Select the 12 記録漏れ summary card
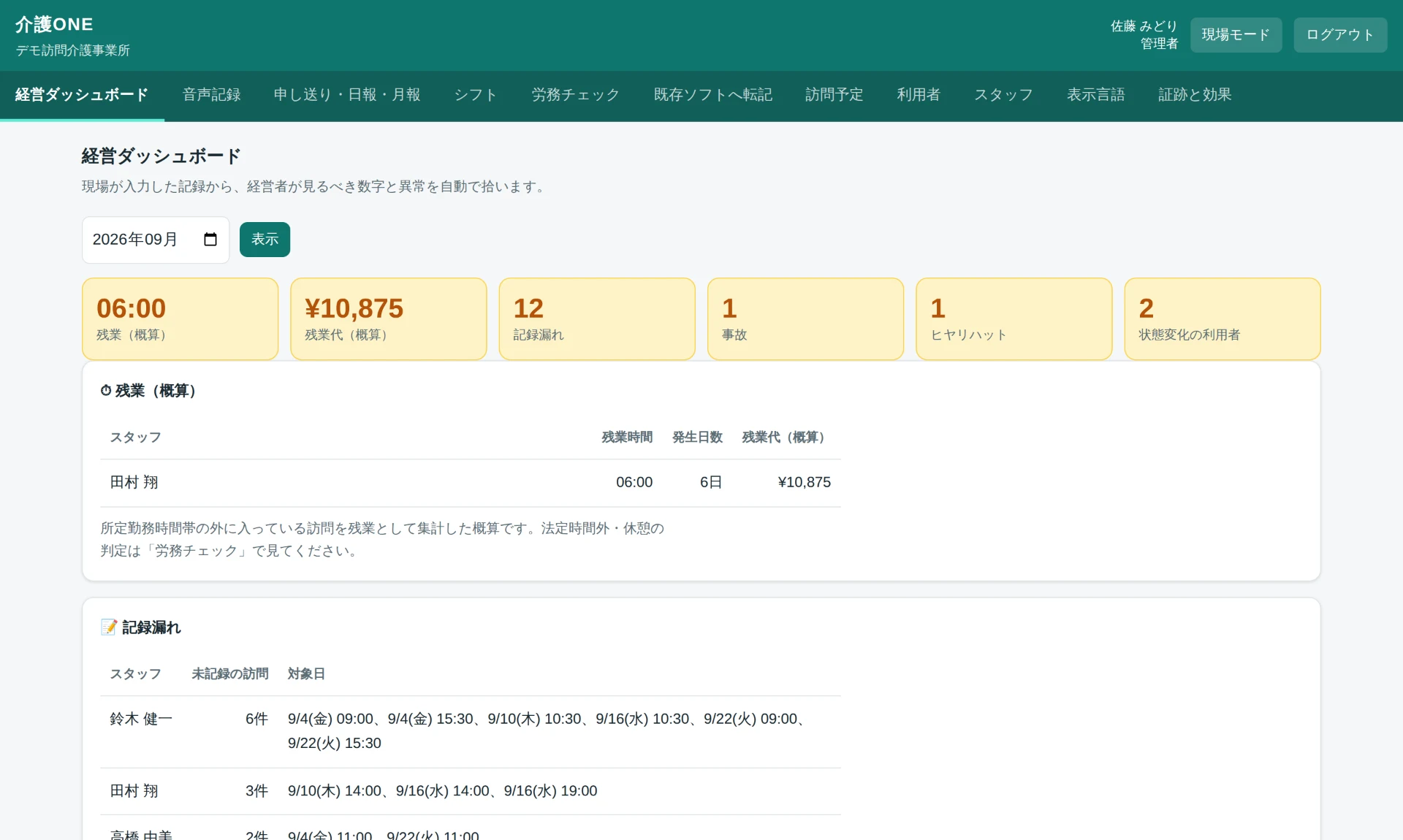Image resolution: width=1403 pixels, height=840 pixels. point(597,318)
